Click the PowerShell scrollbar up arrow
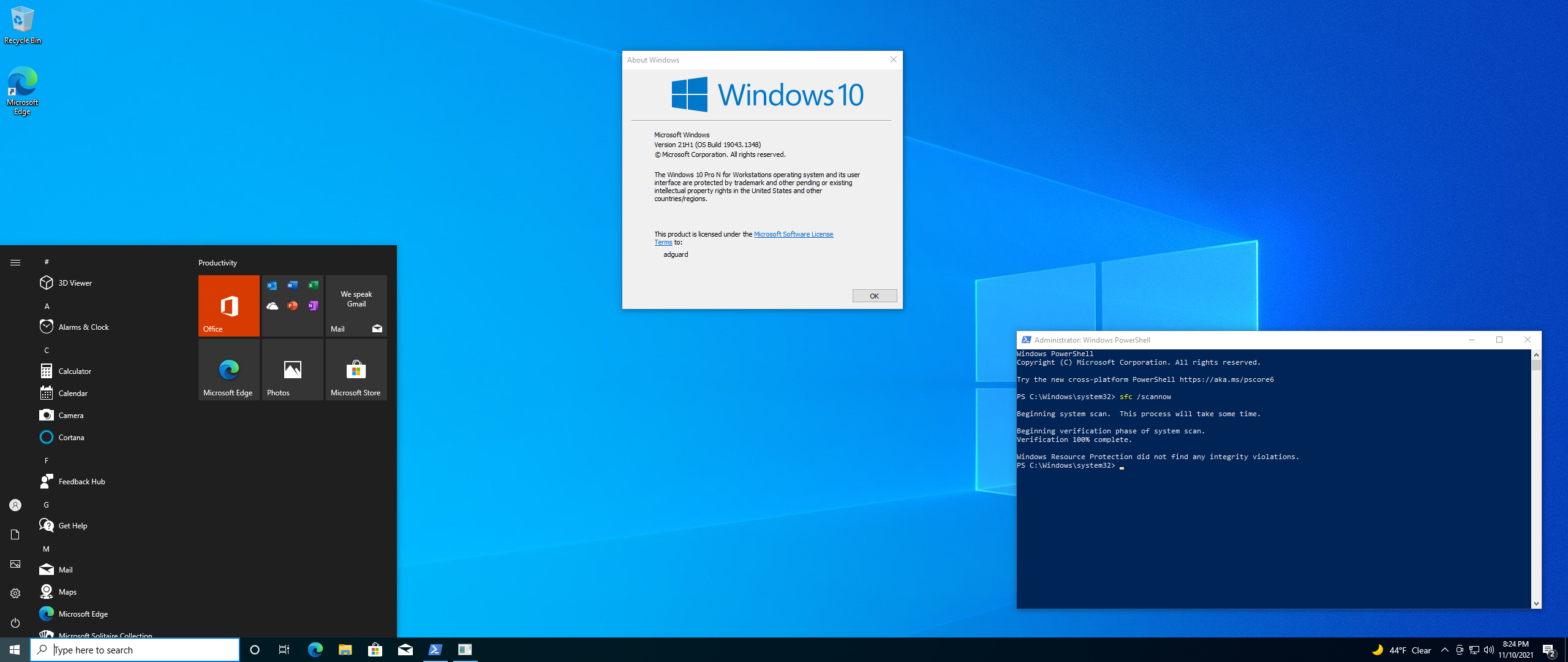The height and width of the screenshot is (662, 1568). [x=1536, y=355]
